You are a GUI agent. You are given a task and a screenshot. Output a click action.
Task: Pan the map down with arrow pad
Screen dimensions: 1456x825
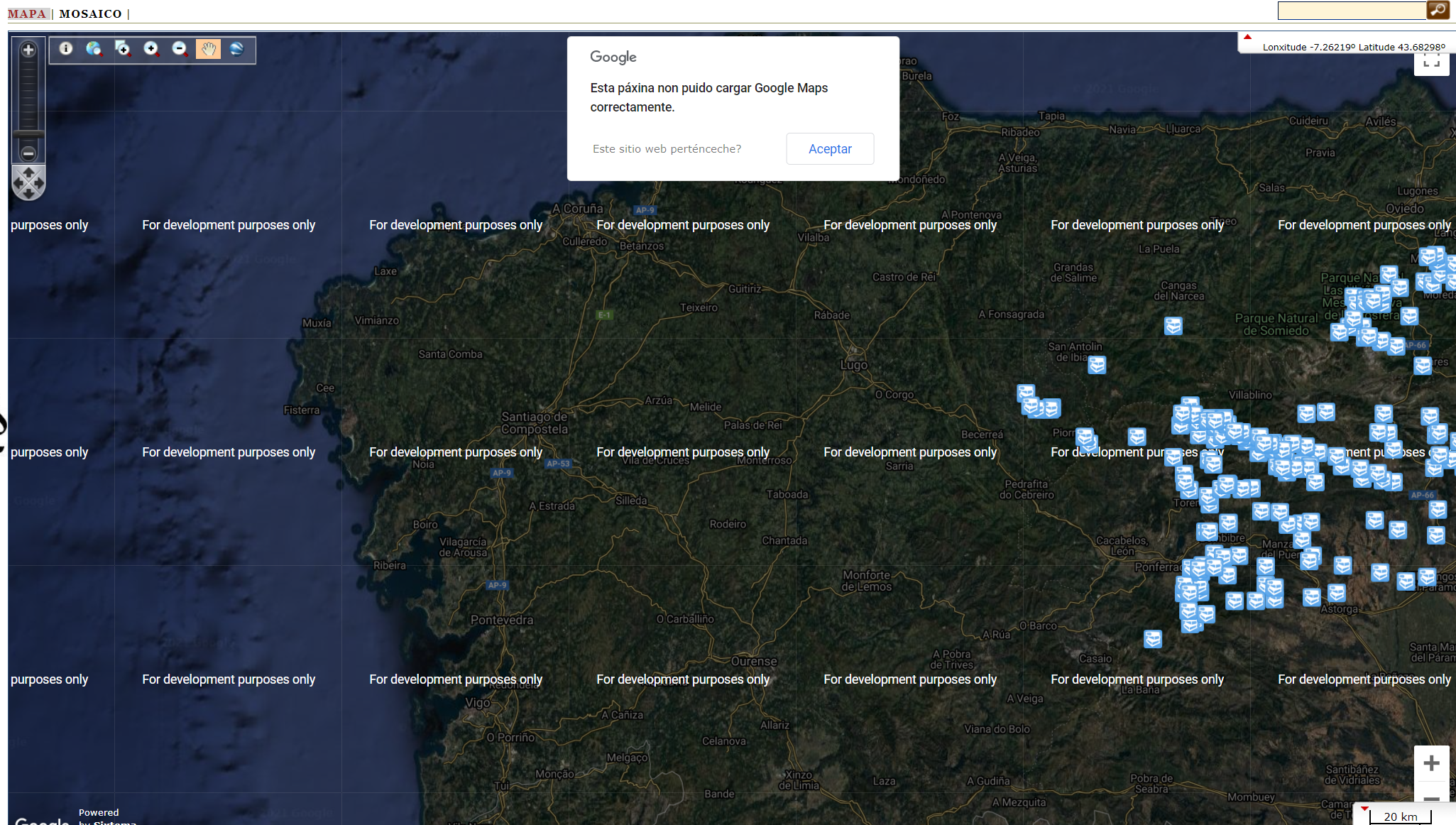tap(28, 194)
